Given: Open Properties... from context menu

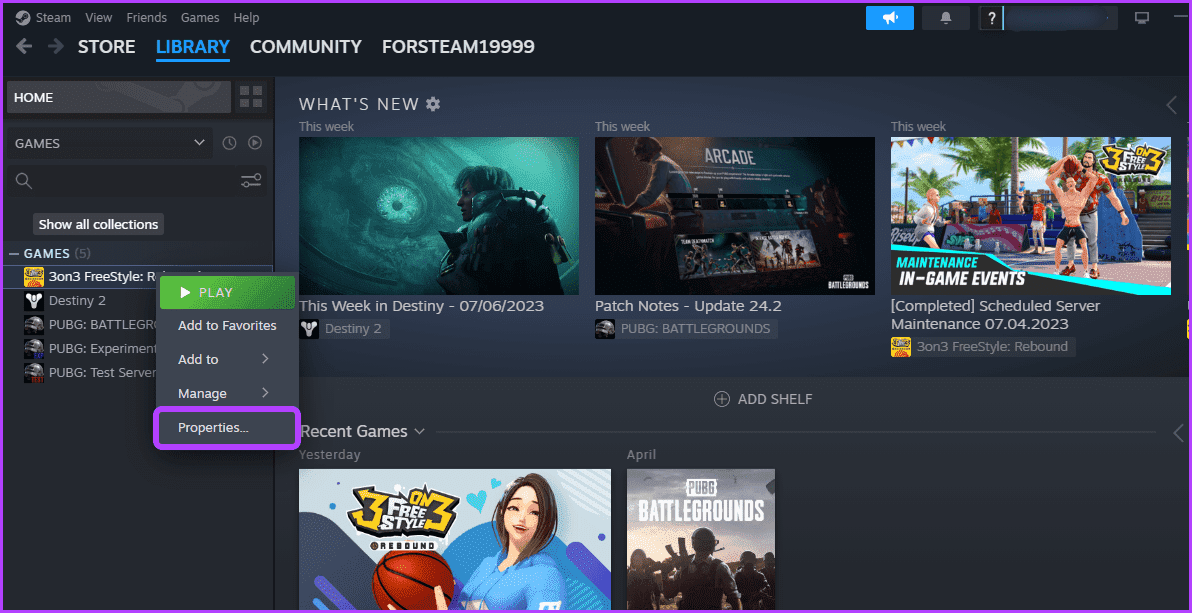Looking at the screenshot, I should click(x=227, y=428).
